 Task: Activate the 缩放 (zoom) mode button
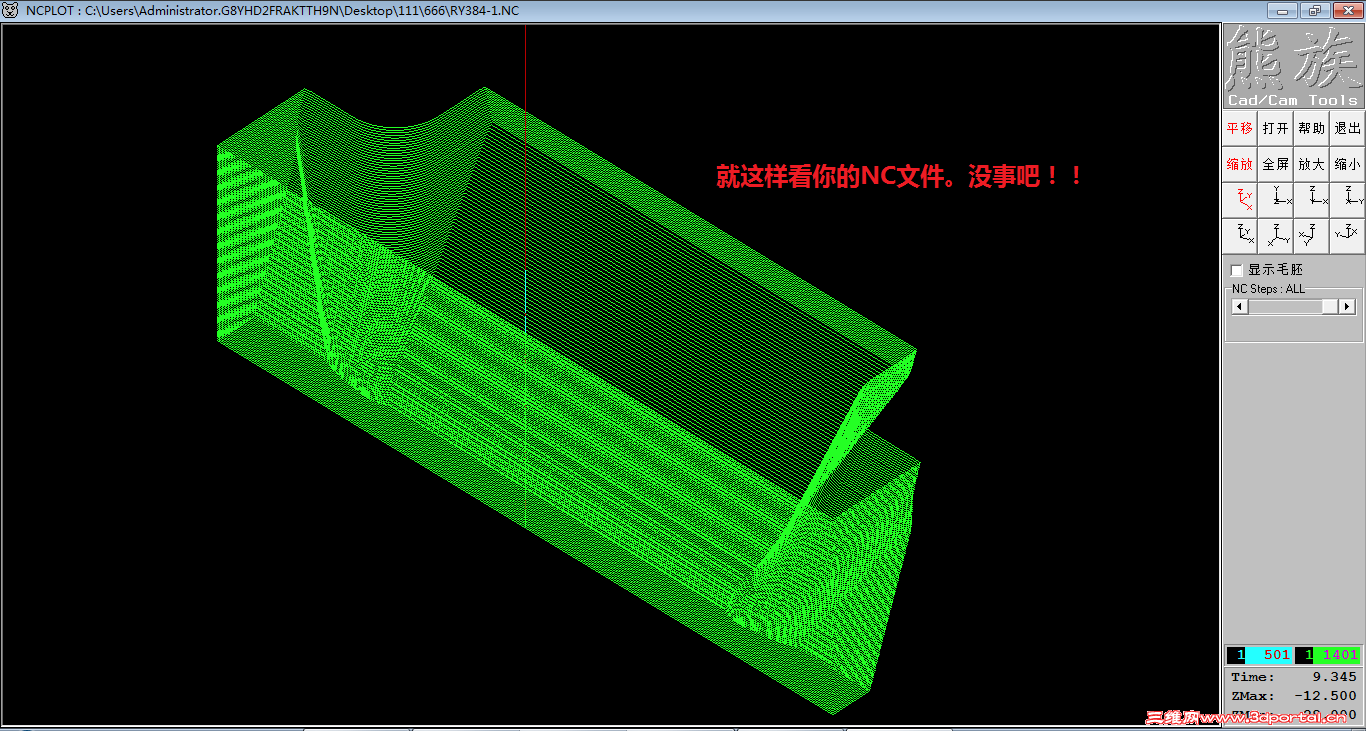[1240, 164]
